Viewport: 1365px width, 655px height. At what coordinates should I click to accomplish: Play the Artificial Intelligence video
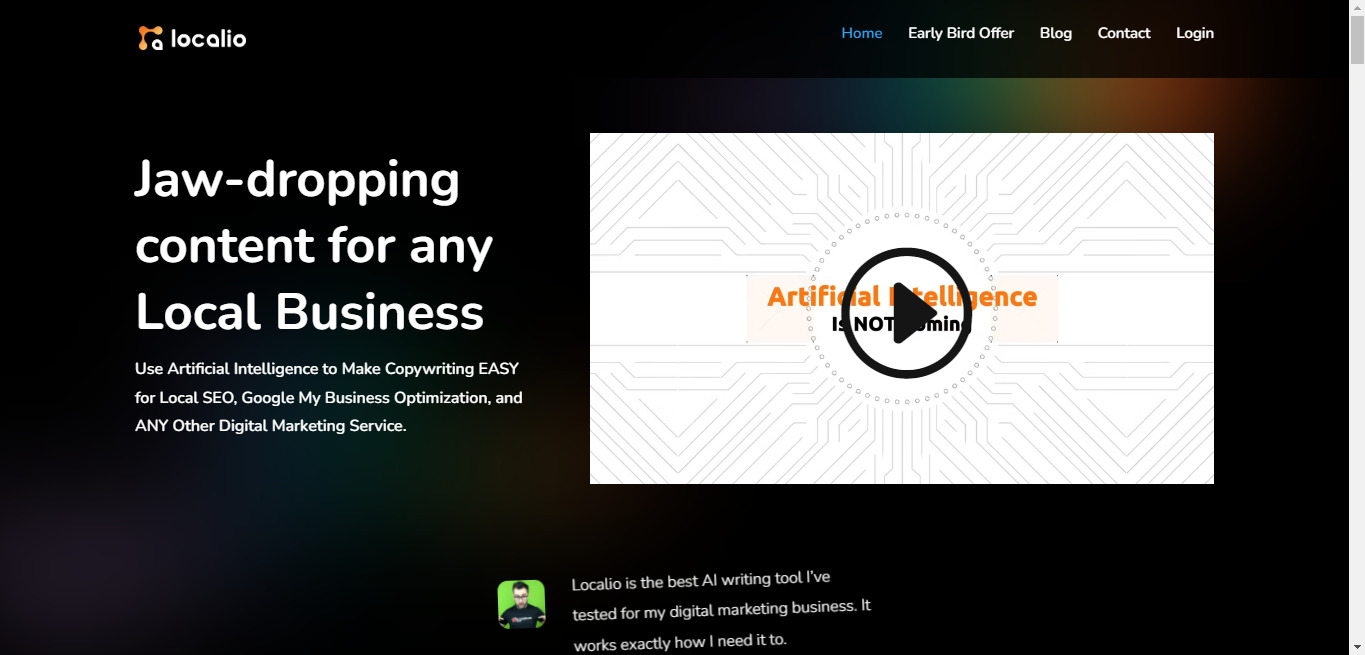(906, 313)
